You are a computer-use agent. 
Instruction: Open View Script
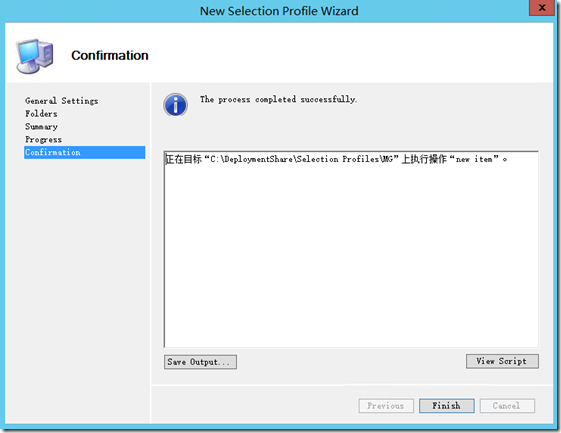point(502,361)
